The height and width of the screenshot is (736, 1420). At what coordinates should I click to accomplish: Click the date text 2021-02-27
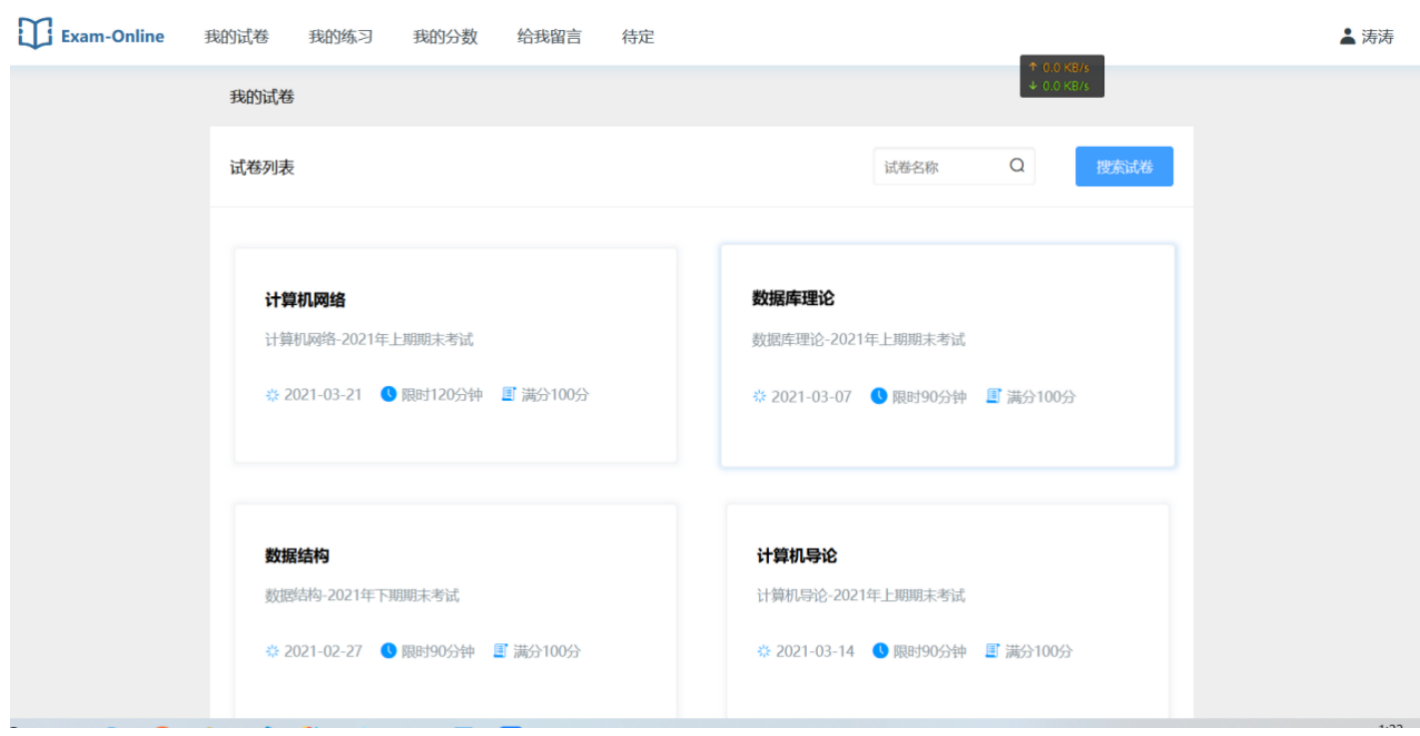(323, 651)
